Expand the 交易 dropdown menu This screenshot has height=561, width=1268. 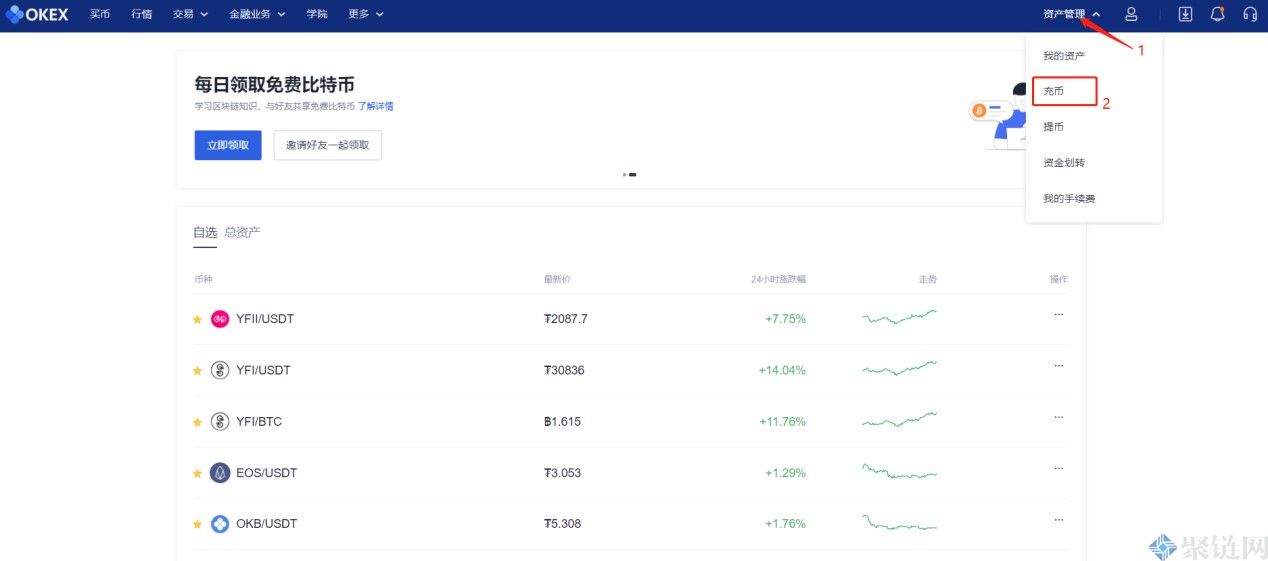tap(189, 14)
